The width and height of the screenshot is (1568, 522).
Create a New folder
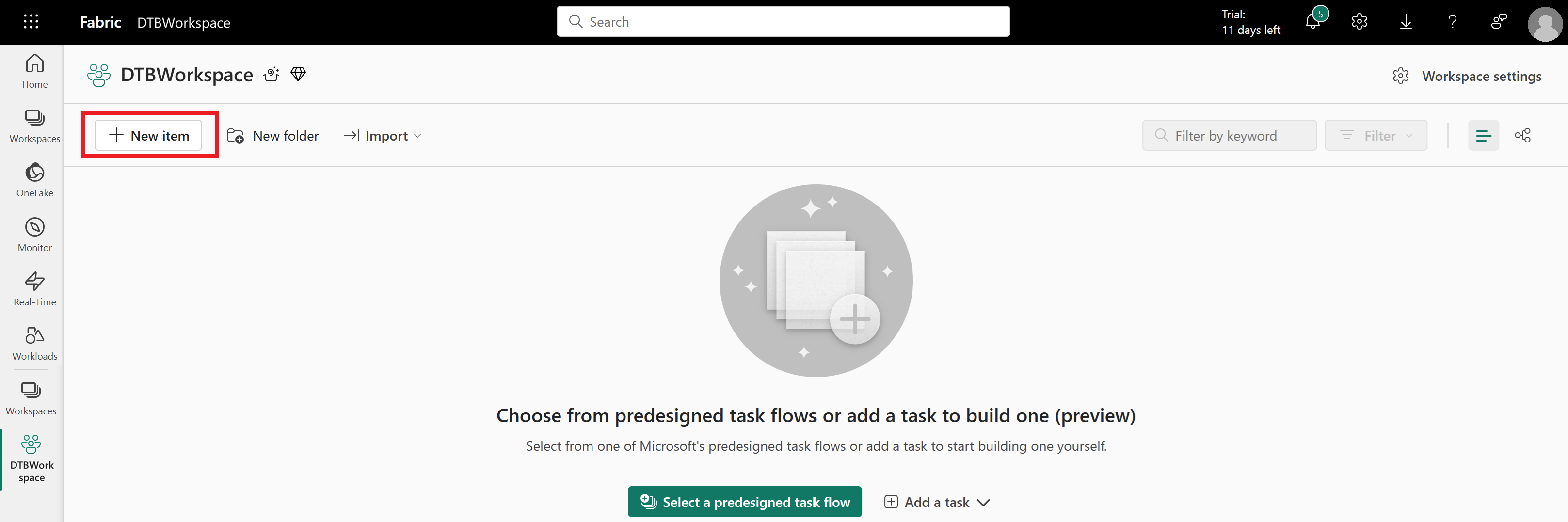tap(272, 136)
